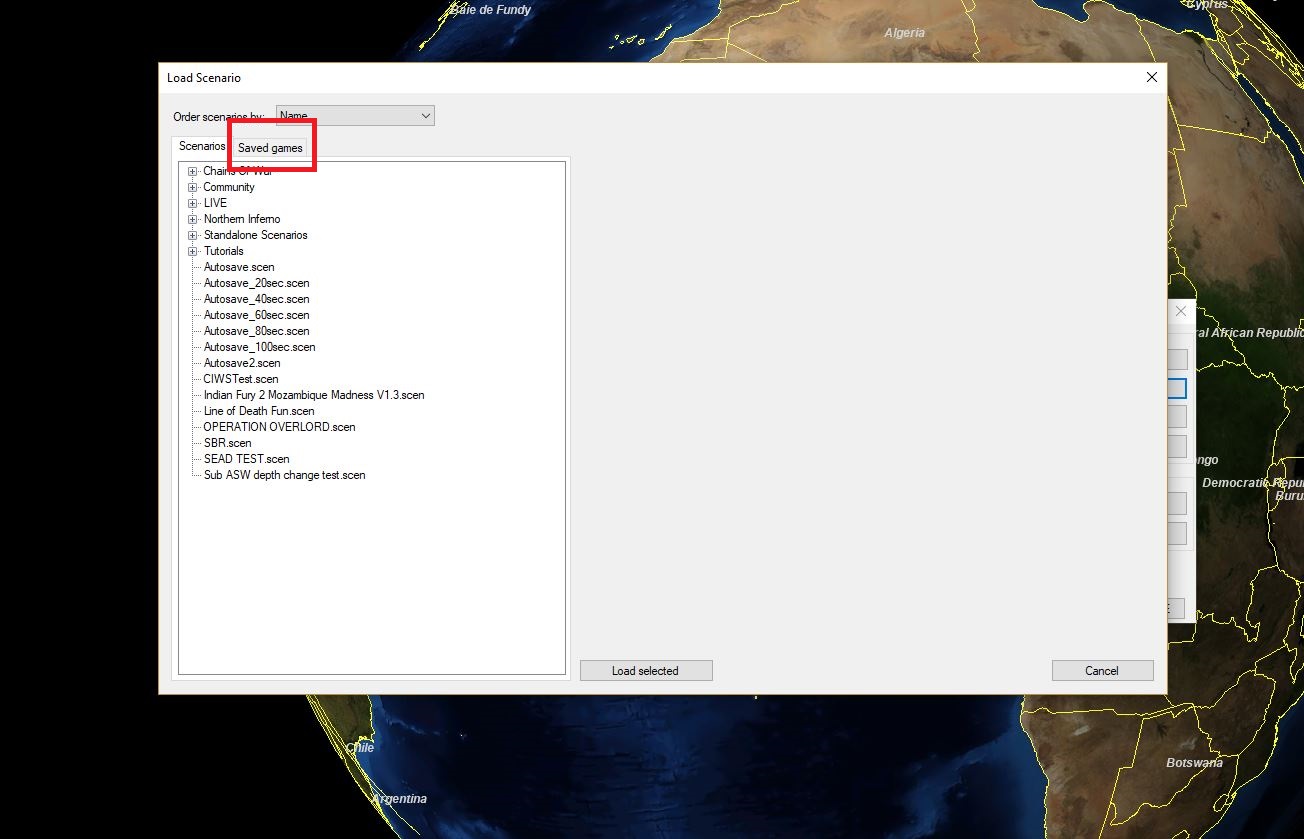Viewport: 1304px width, 839px height.
Task: Switch to the Saved games tab
Action: coord(270,148)
